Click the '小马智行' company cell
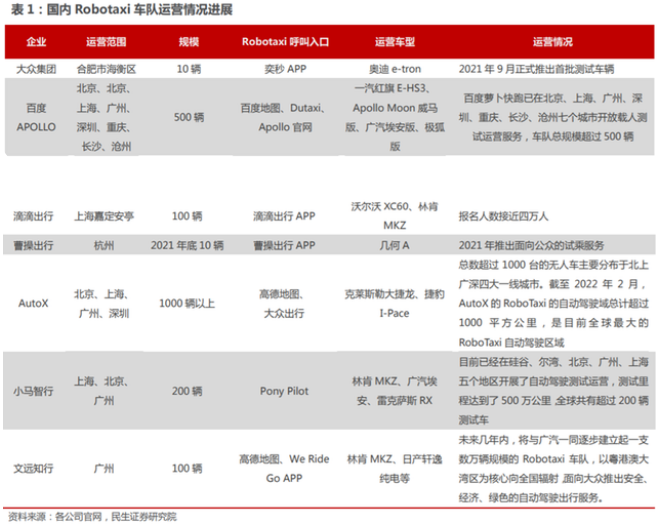 (x=33, y=391)
